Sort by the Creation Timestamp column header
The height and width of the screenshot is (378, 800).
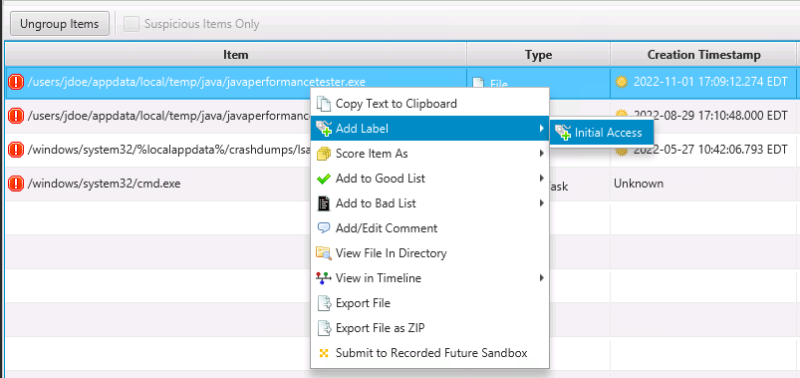click(x=704, y=55)
